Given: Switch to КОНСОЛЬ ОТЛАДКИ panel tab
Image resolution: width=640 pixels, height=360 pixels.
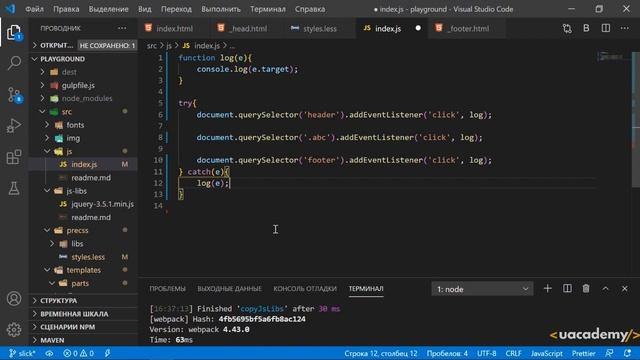Looking at the screenshot, I should click(x=305, y=289).
